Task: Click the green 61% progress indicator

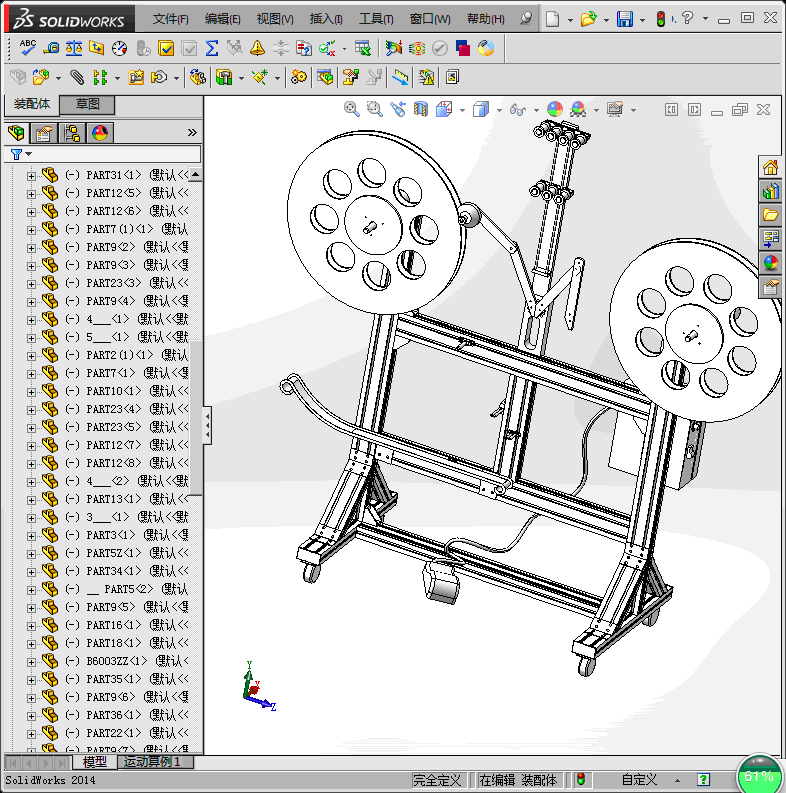Action: click(x=759, y=776)
